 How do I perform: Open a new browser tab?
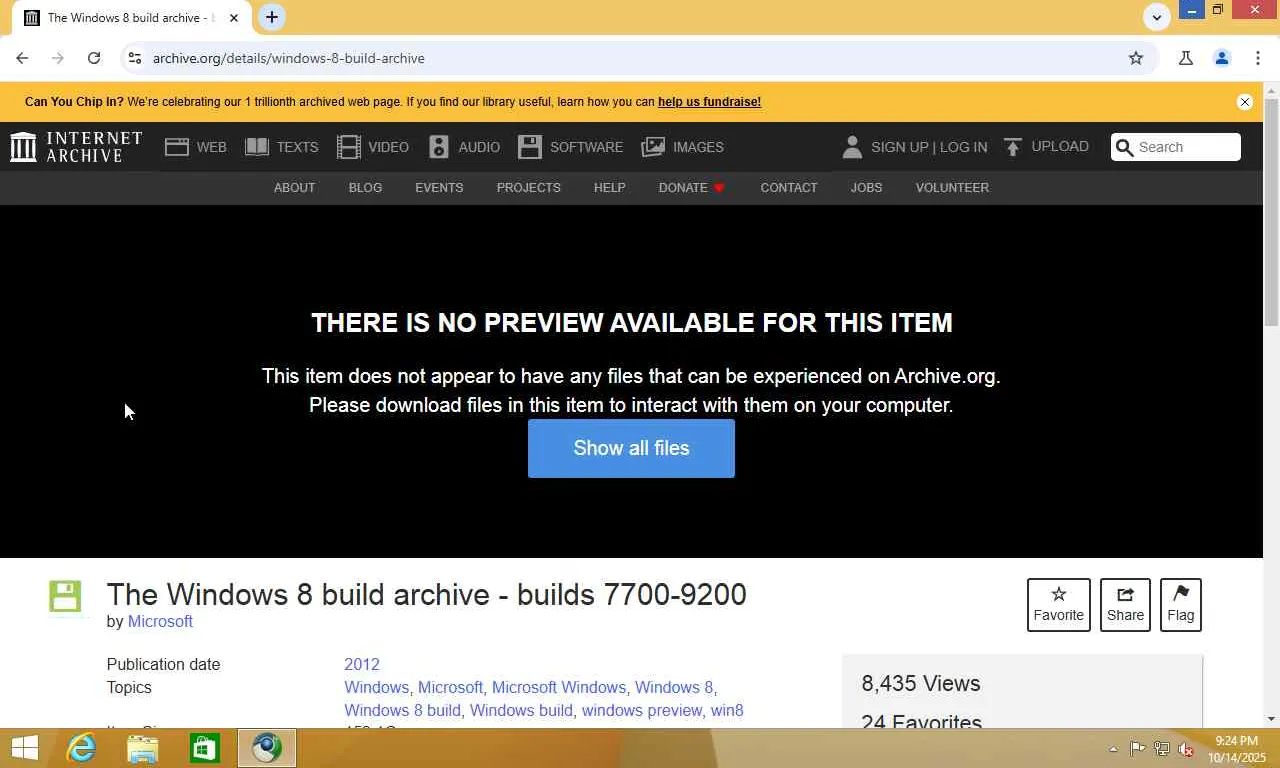click(271, 17)
